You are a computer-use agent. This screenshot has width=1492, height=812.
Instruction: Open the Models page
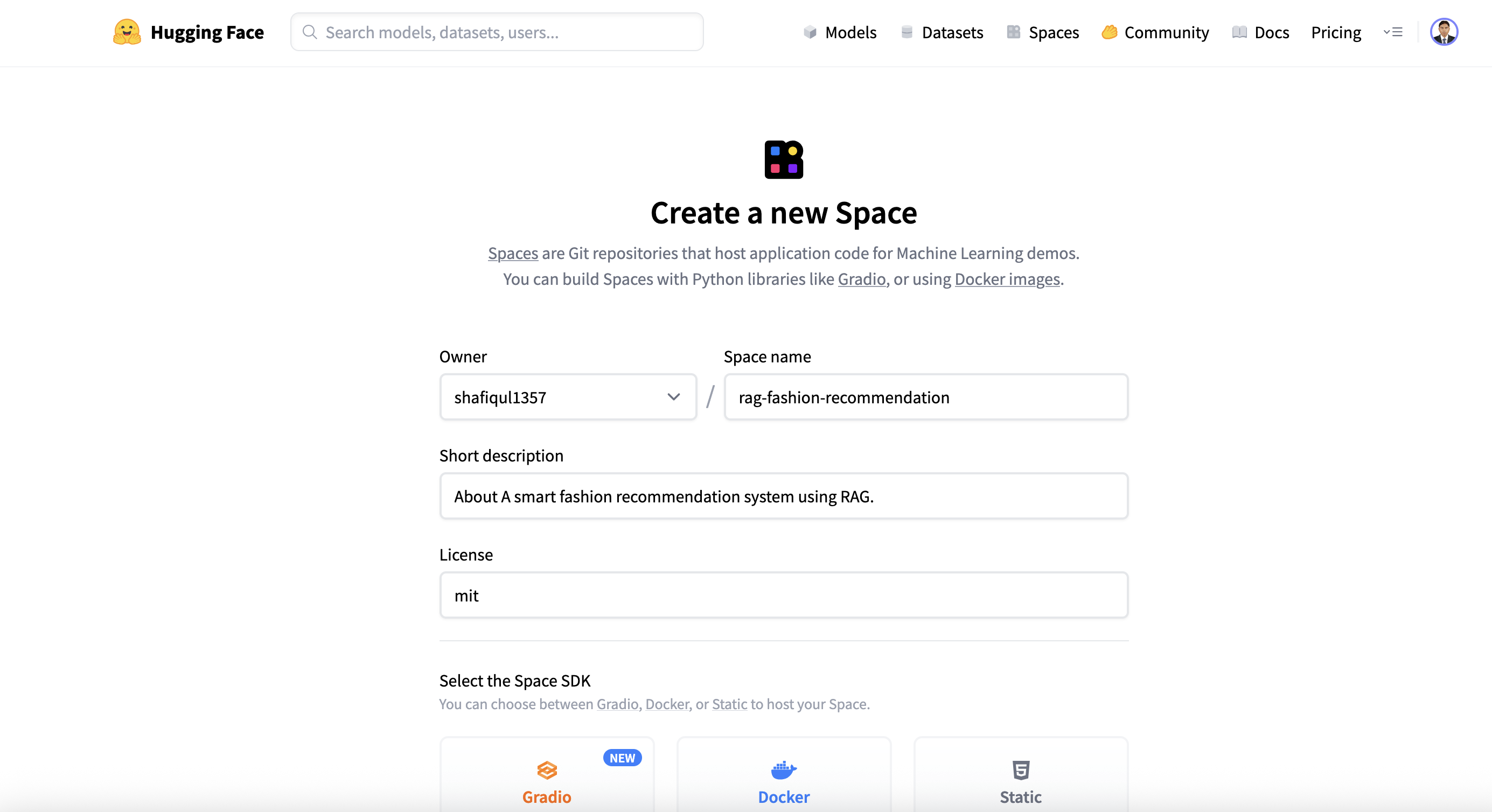[x=840, y=32]
